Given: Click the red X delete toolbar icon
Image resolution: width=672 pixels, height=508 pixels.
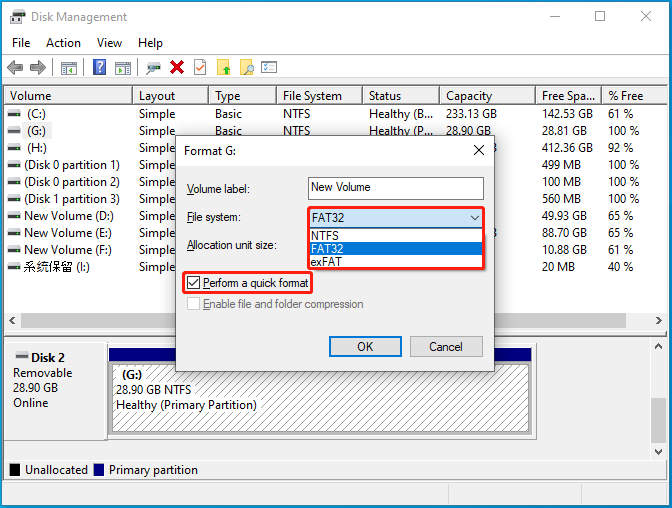Looking at the screenshot, I should [177, 67].
